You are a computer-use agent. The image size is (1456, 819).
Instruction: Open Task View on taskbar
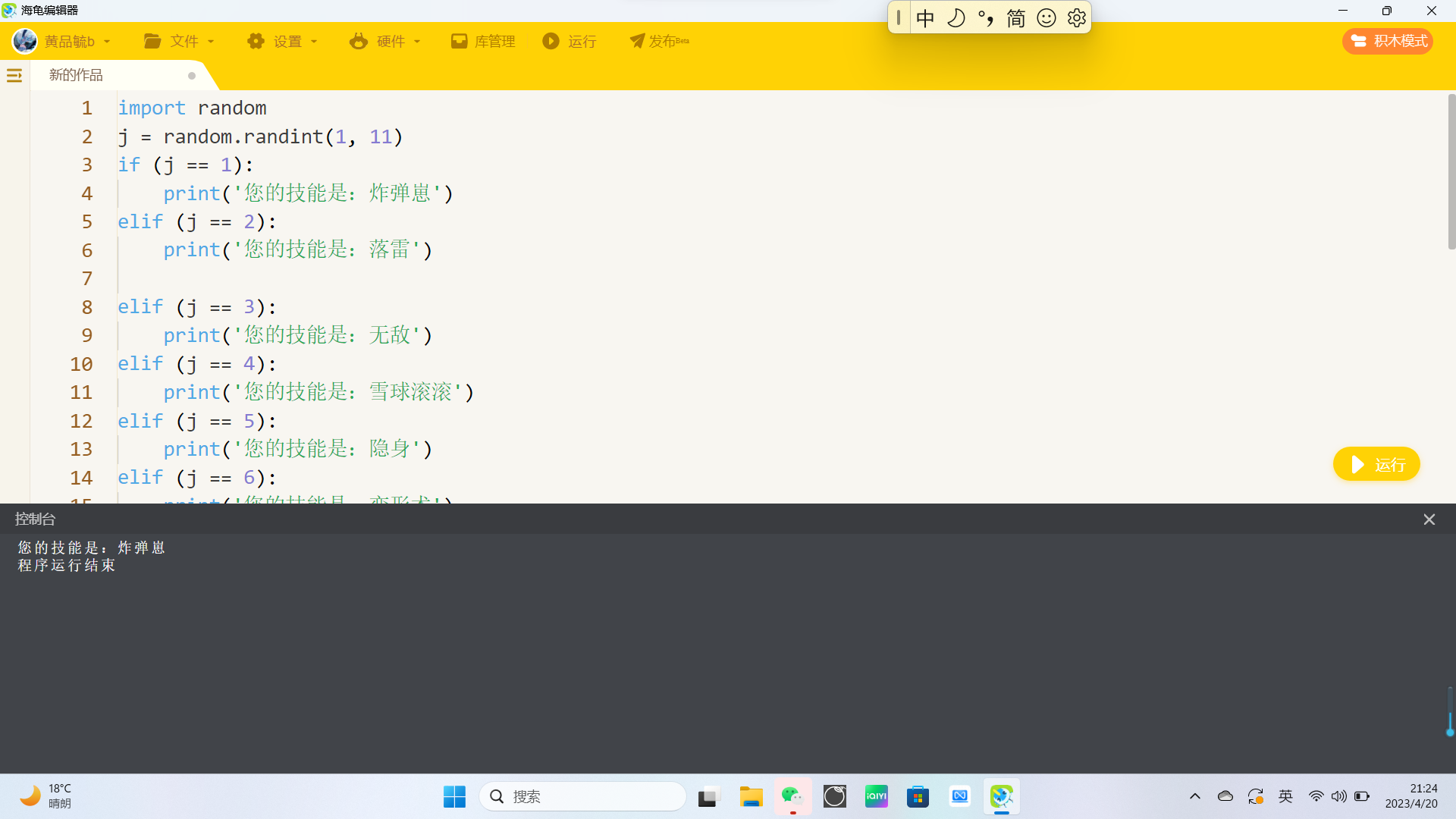pos(708,796)
